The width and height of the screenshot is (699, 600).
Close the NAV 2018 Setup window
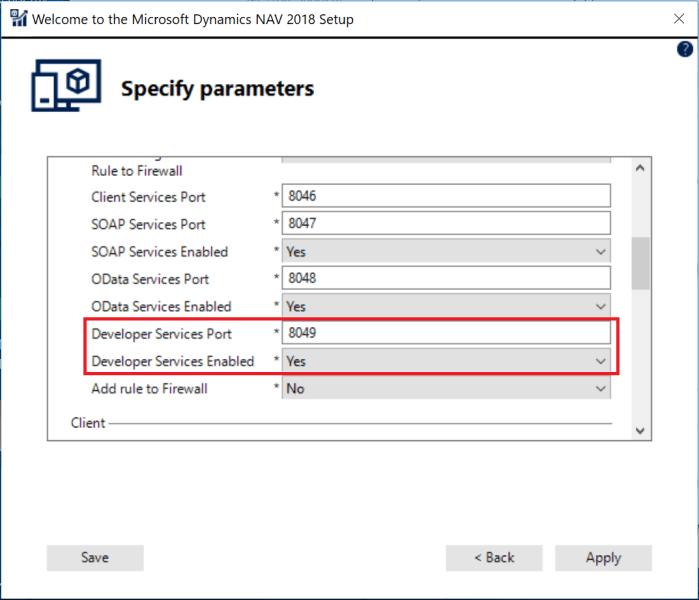[x=679, y=19]
